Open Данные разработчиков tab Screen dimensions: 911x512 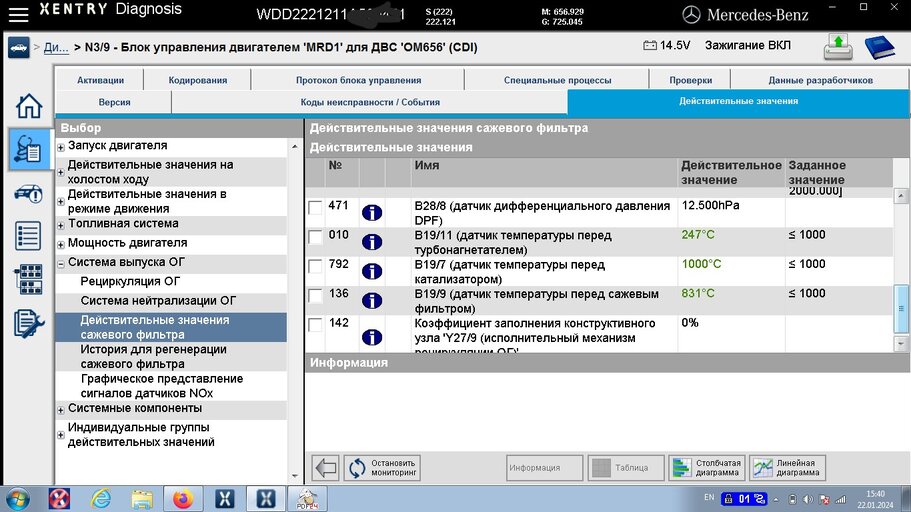coord(820,80)
